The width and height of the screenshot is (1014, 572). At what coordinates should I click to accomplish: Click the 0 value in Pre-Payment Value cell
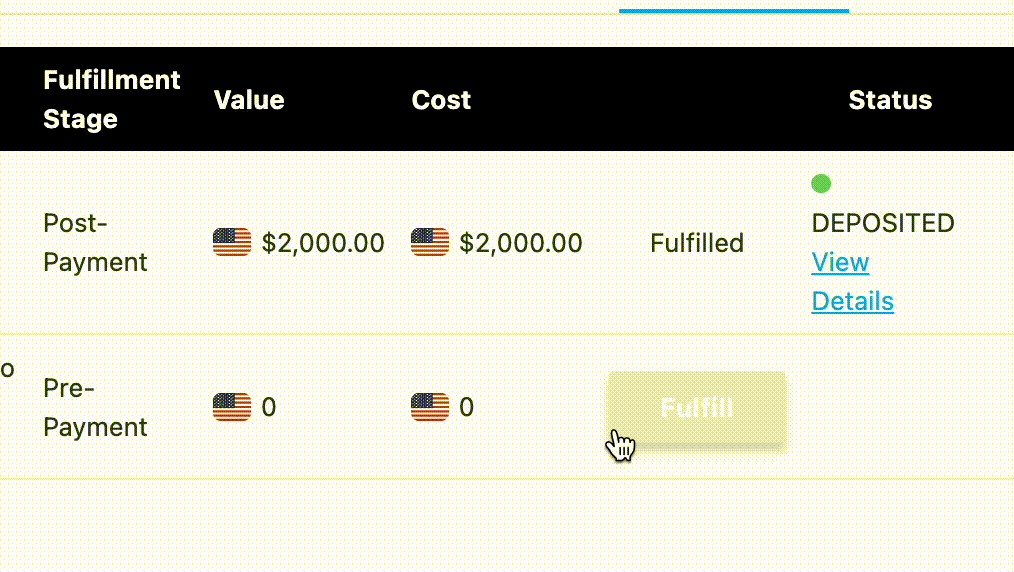(269, 407)
